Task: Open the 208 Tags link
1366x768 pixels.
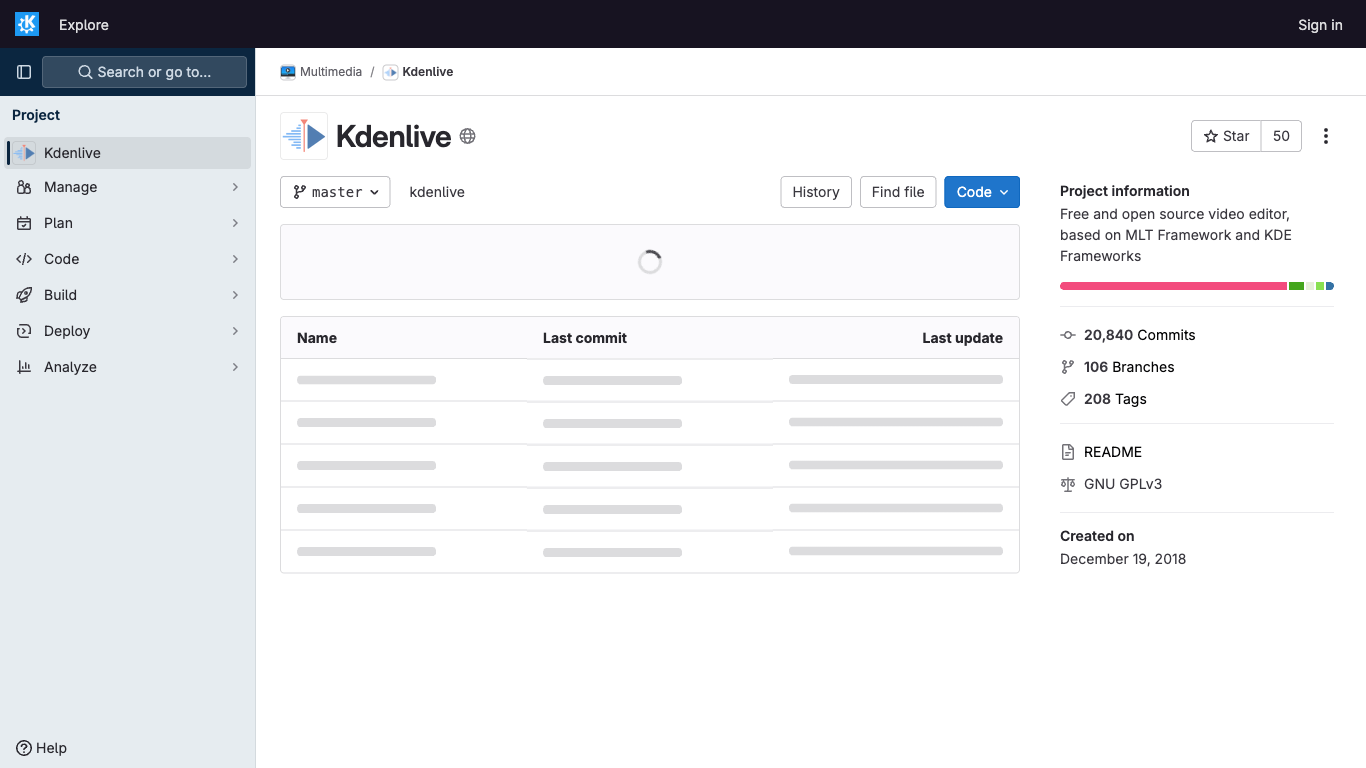Action: point(1115,399)
